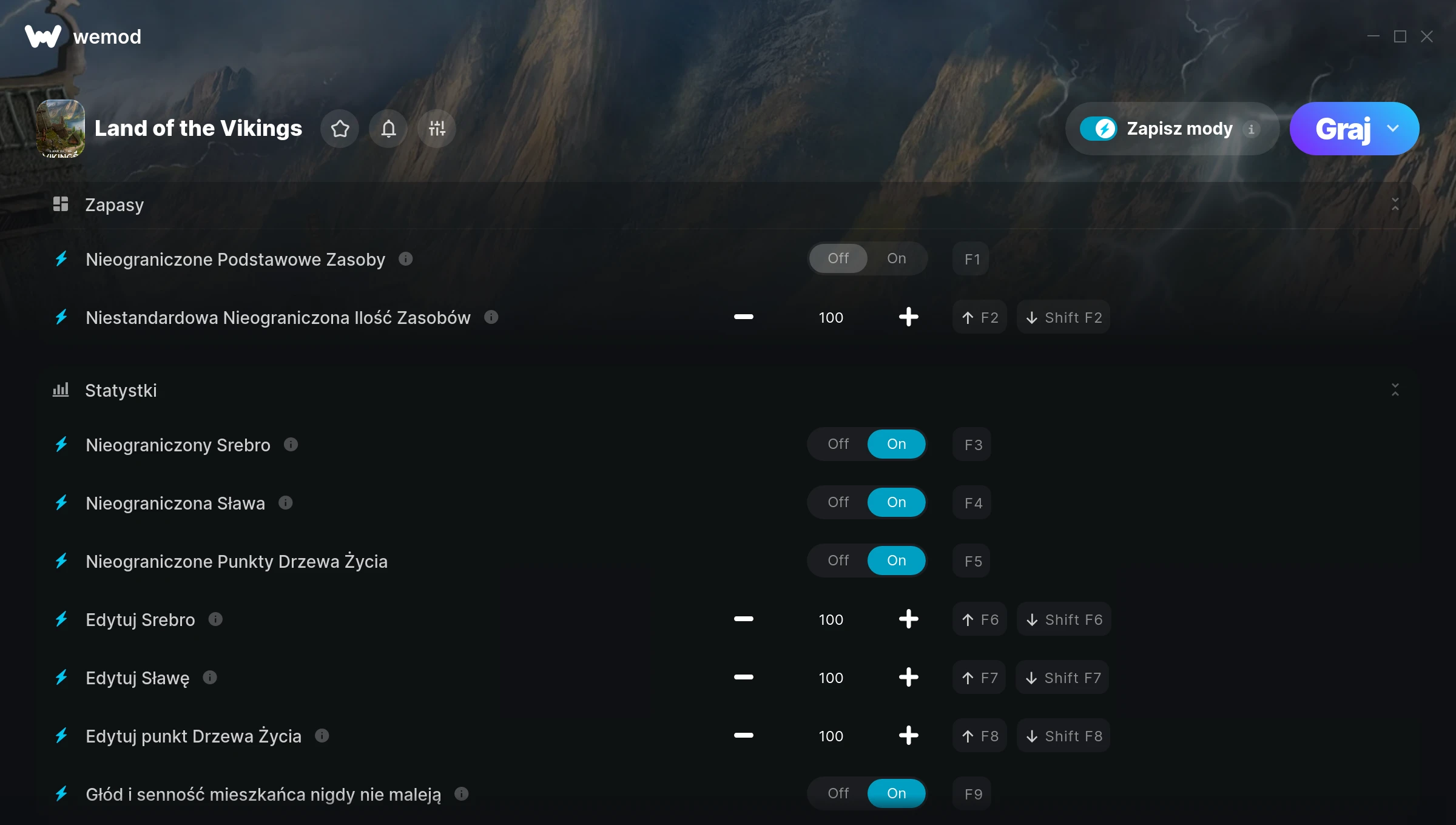Collapse the Statystki section
The image size is (1456, 825).
(1395, 389)
